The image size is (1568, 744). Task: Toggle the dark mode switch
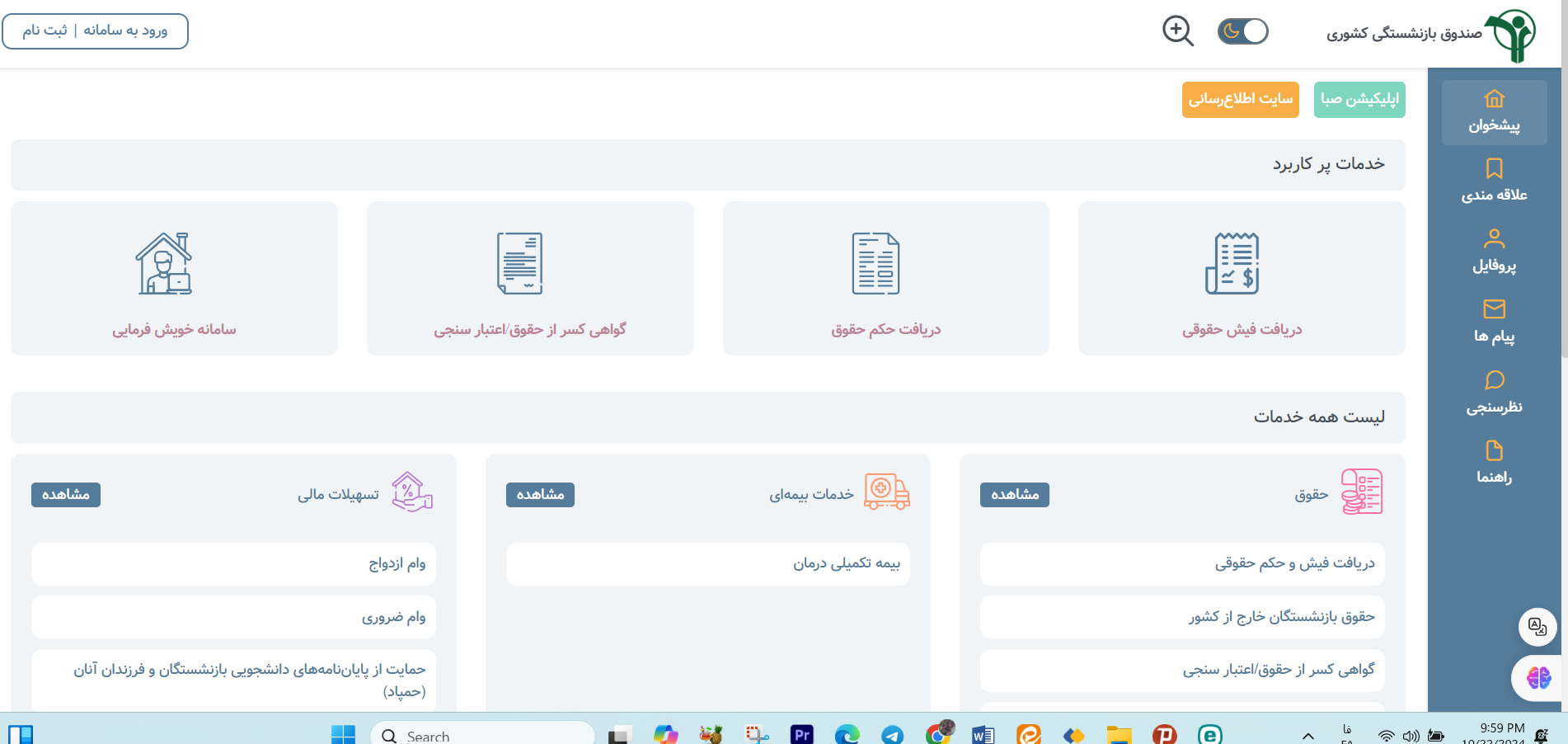click(1242, 31)
